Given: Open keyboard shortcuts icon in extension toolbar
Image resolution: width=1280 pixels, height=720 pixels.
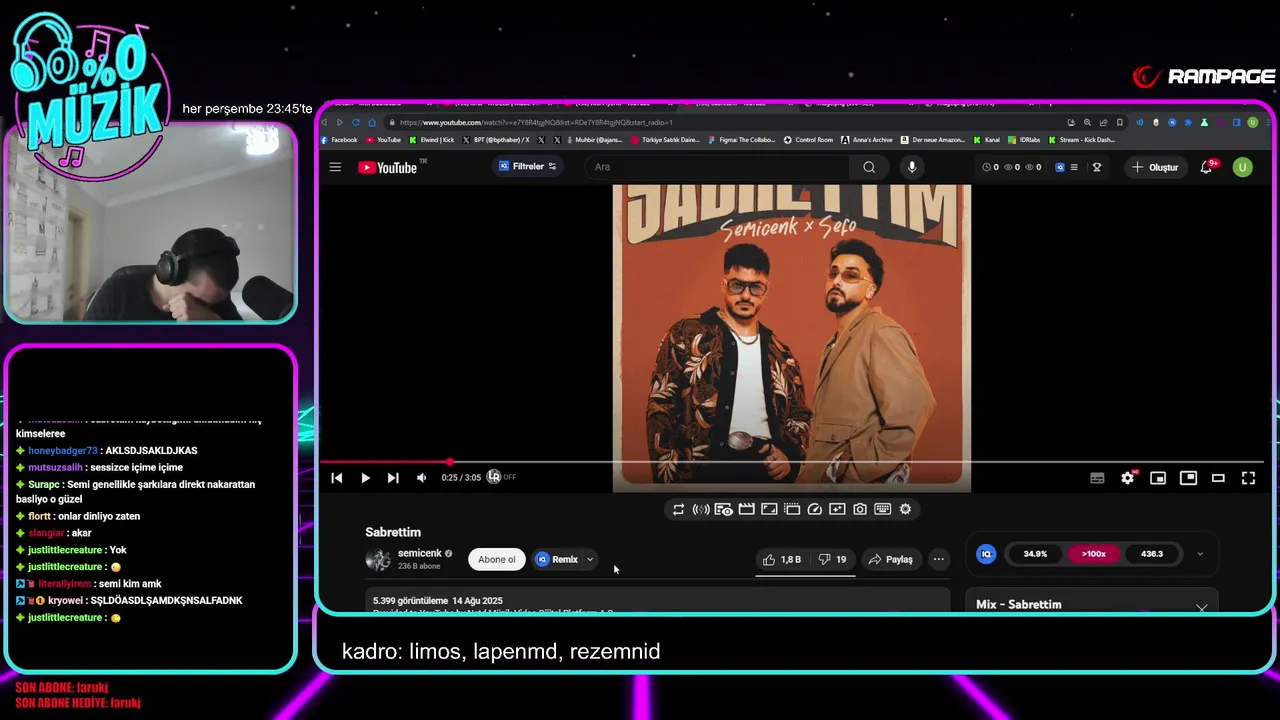Looking at the screenshot, I should point(882,509).
